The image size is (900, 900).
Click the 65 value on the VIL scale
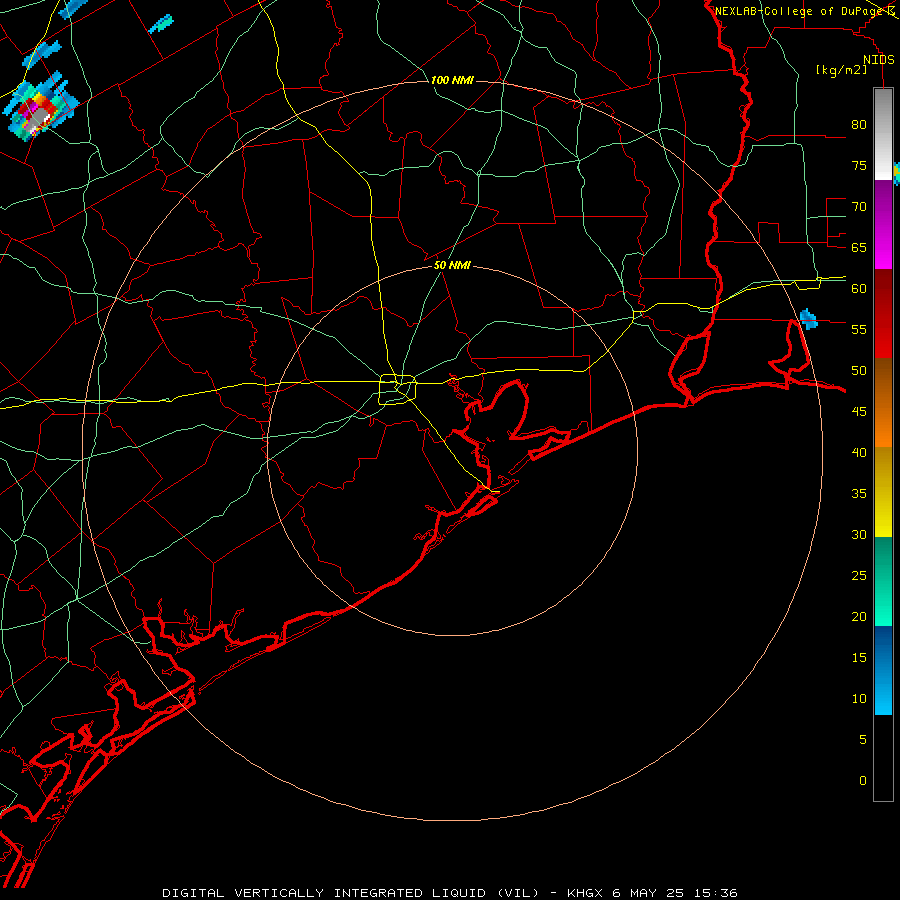[859, 247]
